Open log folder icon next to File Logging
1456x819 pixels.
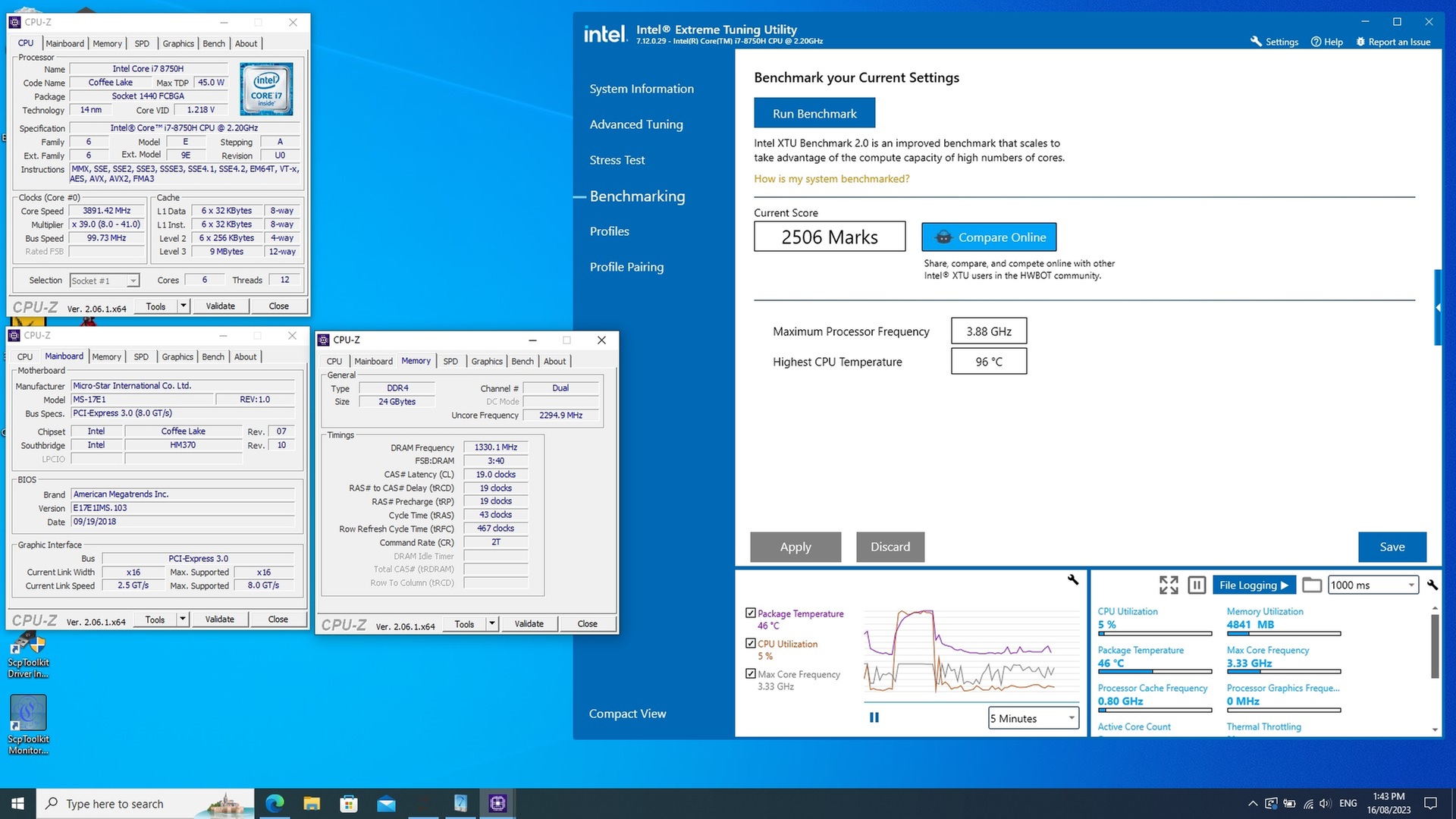(x=1312, y=585)
